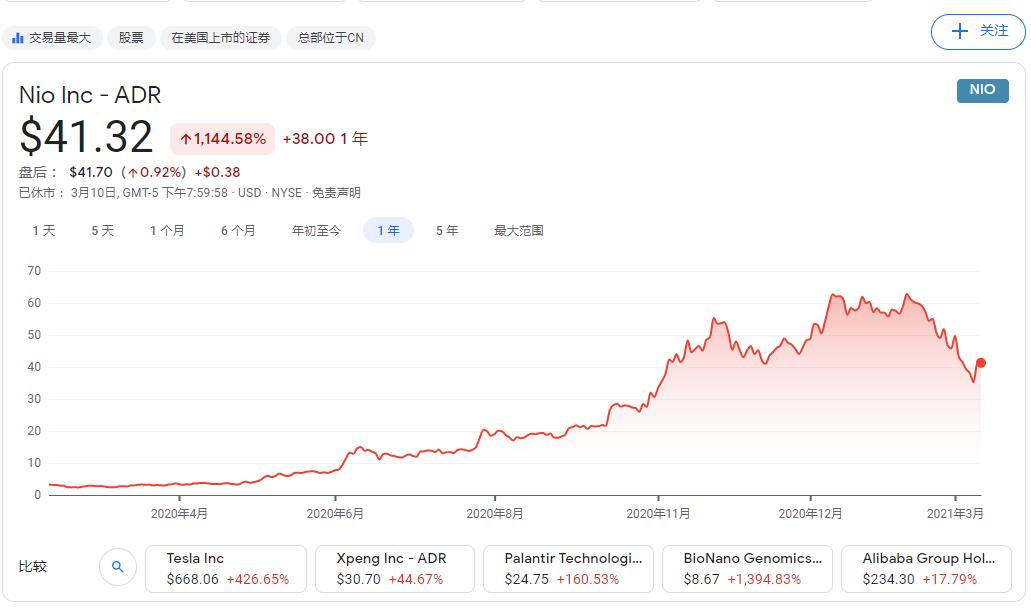This screenshot has height=615, width=1031.
Task: Select the 最大范围 range option
Action: point(518,230)
